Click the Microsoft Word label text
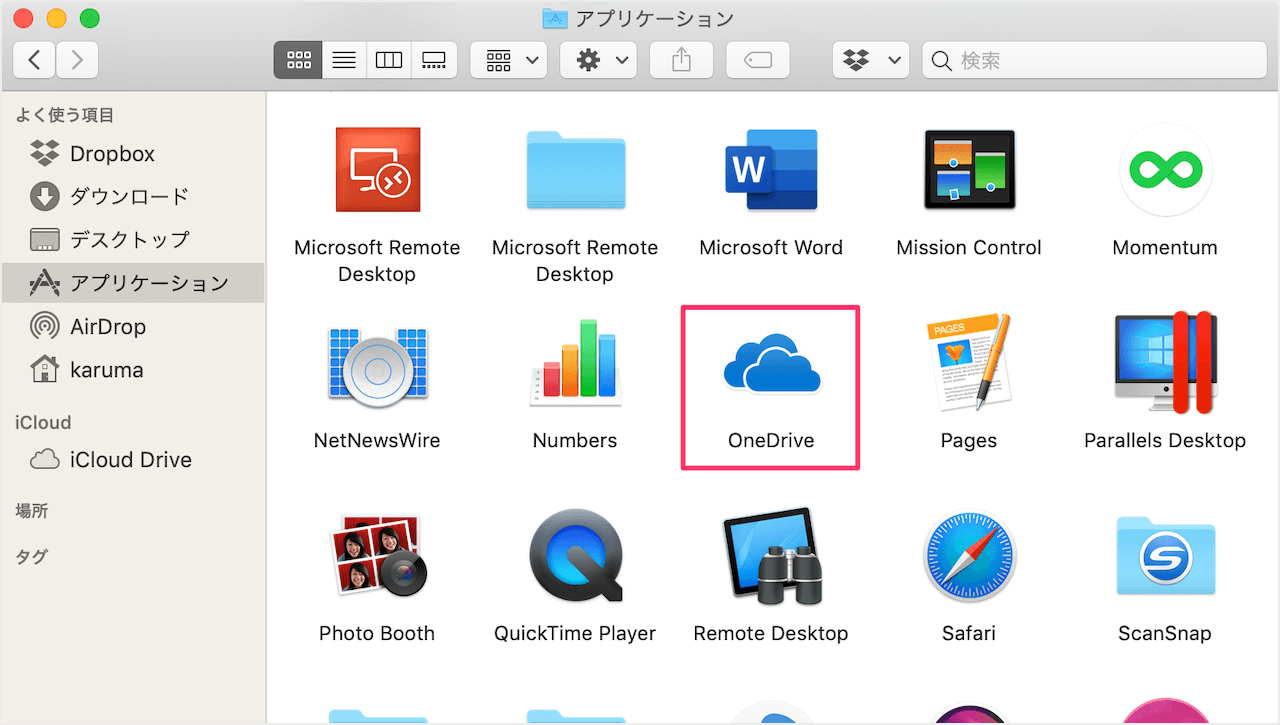1280x725 pixels. coord(771,247)
